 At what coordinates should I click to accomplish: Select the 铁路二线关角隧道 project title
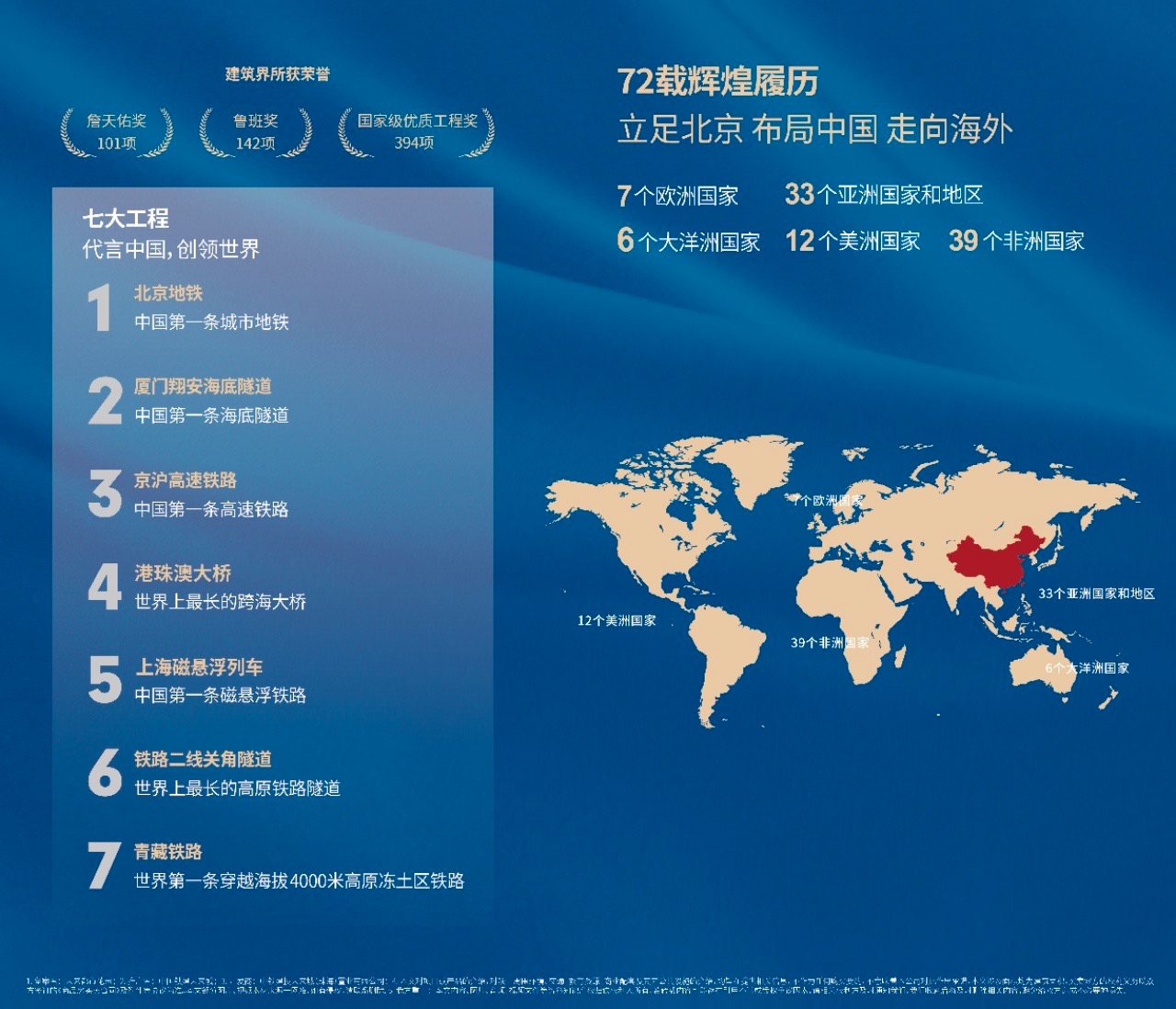click(x=203, y=759)
